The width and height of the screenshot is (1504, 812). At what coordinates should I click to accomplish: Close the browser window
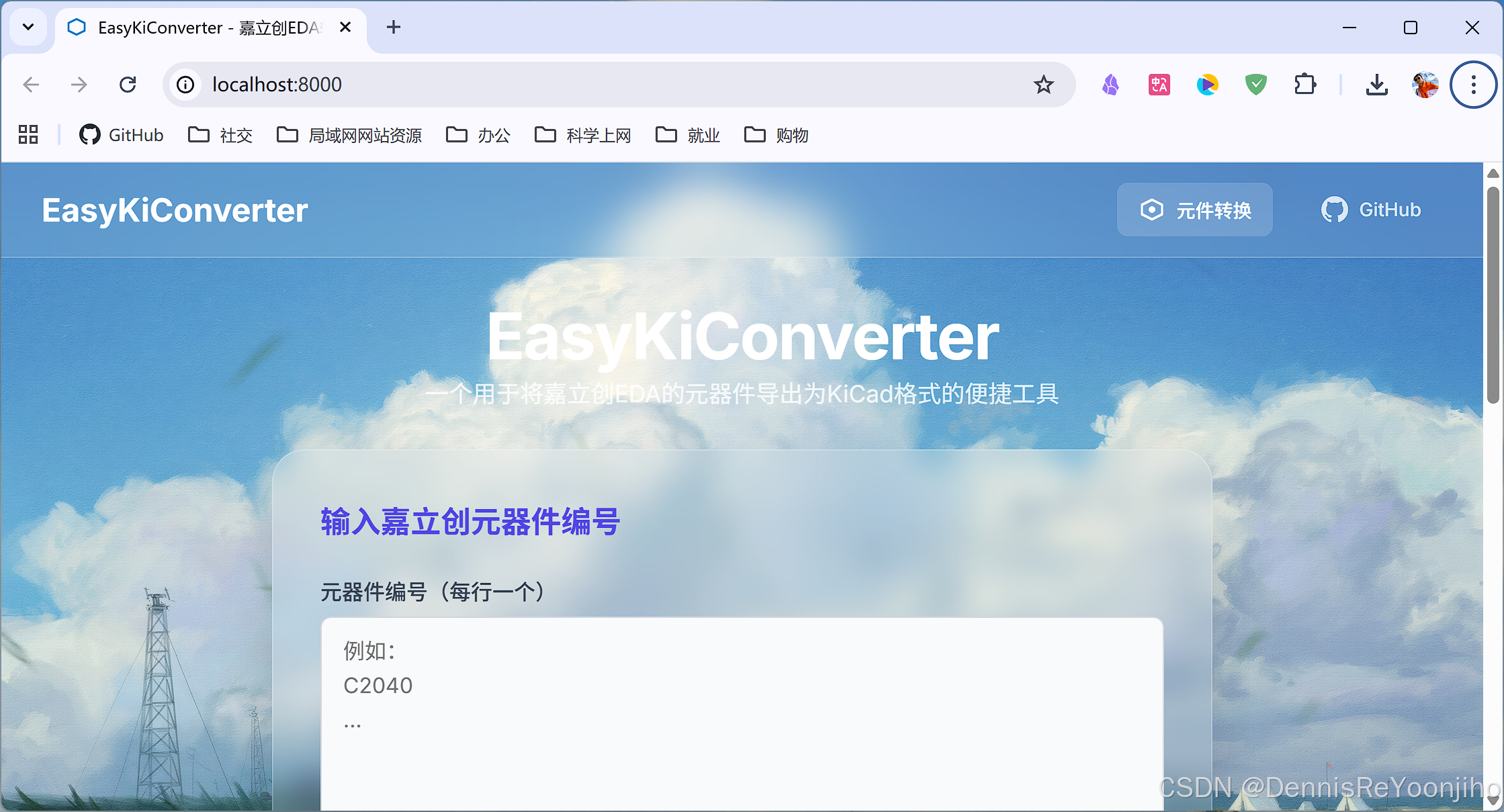point(1472,28)
